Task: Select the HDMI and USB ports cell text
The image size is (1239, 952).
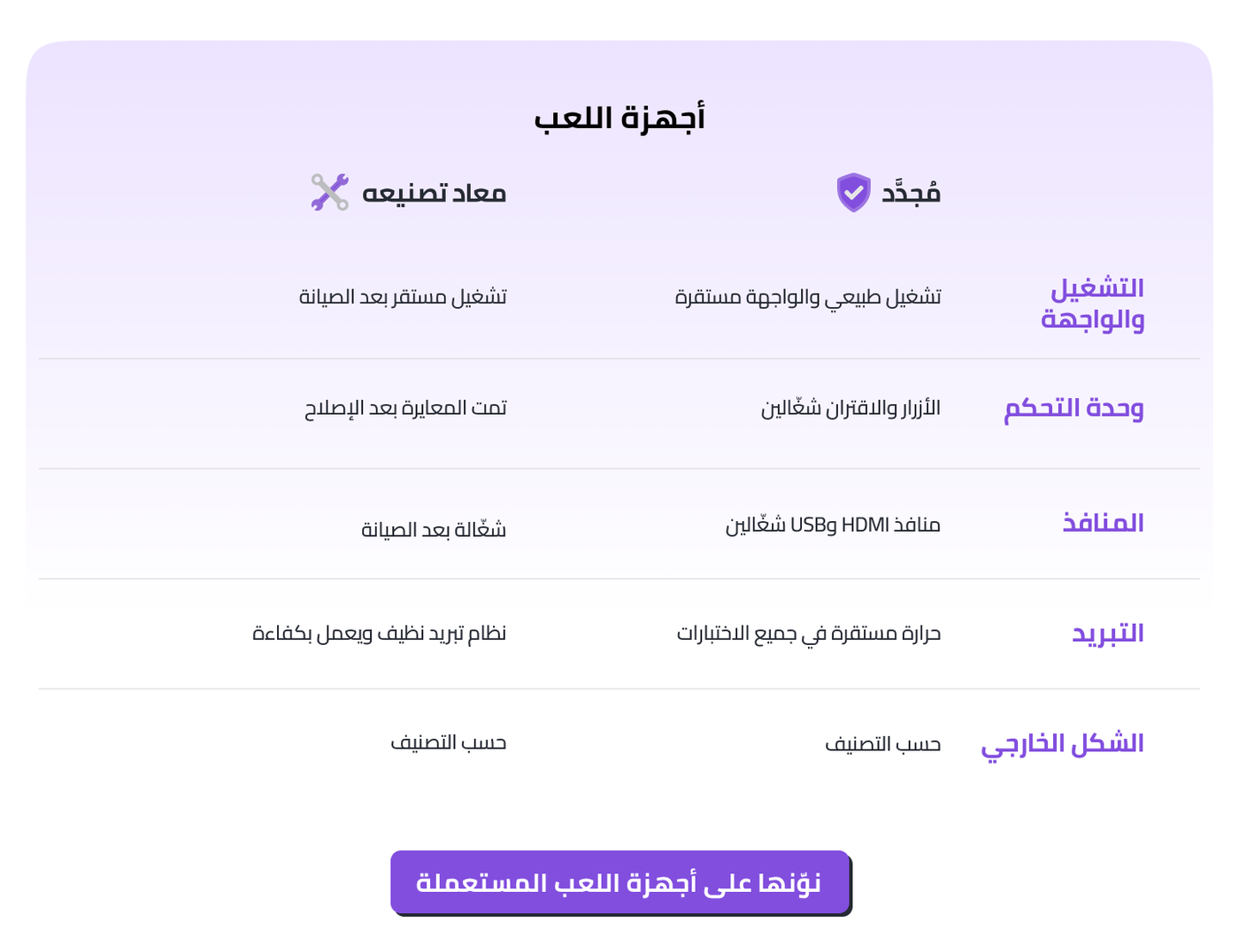Action: point(833,525)
